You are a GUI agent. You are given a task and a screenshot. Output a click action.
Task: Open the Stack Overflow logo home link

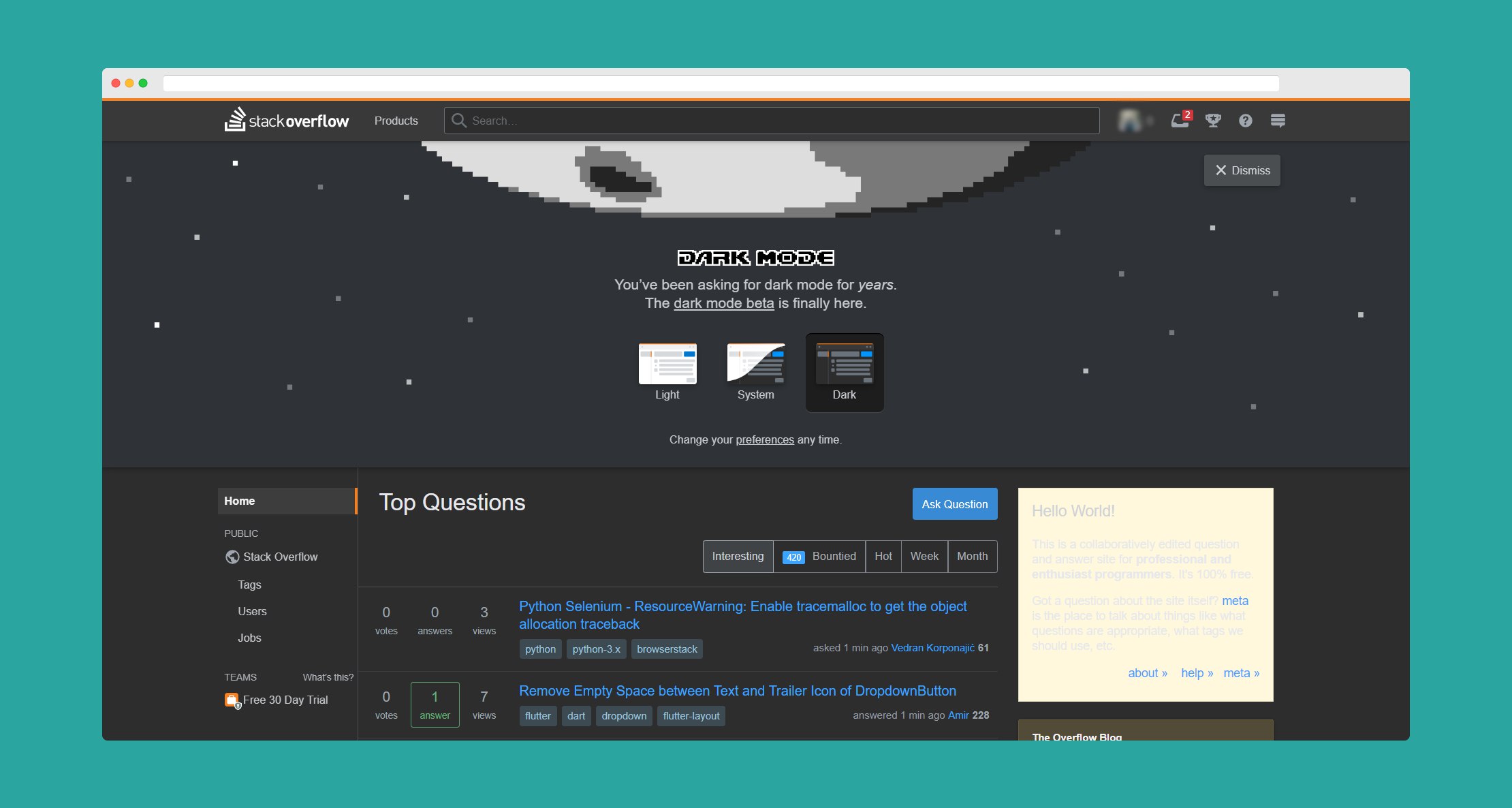pos(287,120)
